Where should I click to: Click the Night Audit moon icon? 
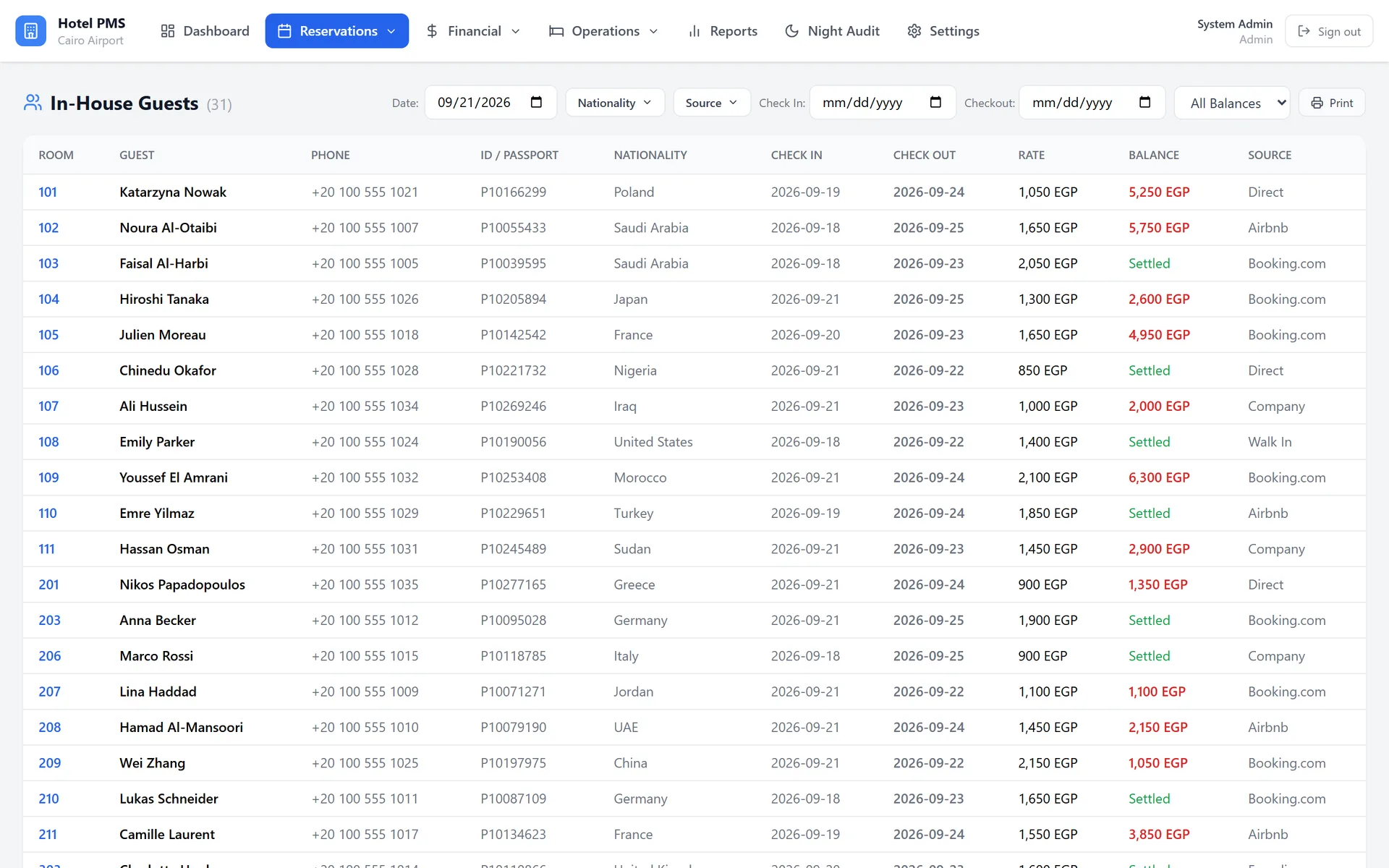(792, 31)
